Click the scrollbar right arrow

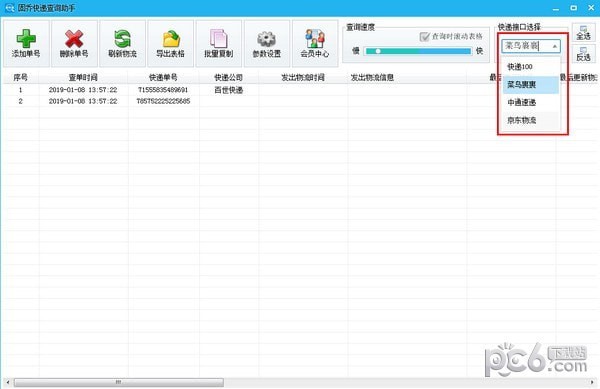(x=592, y=382)
